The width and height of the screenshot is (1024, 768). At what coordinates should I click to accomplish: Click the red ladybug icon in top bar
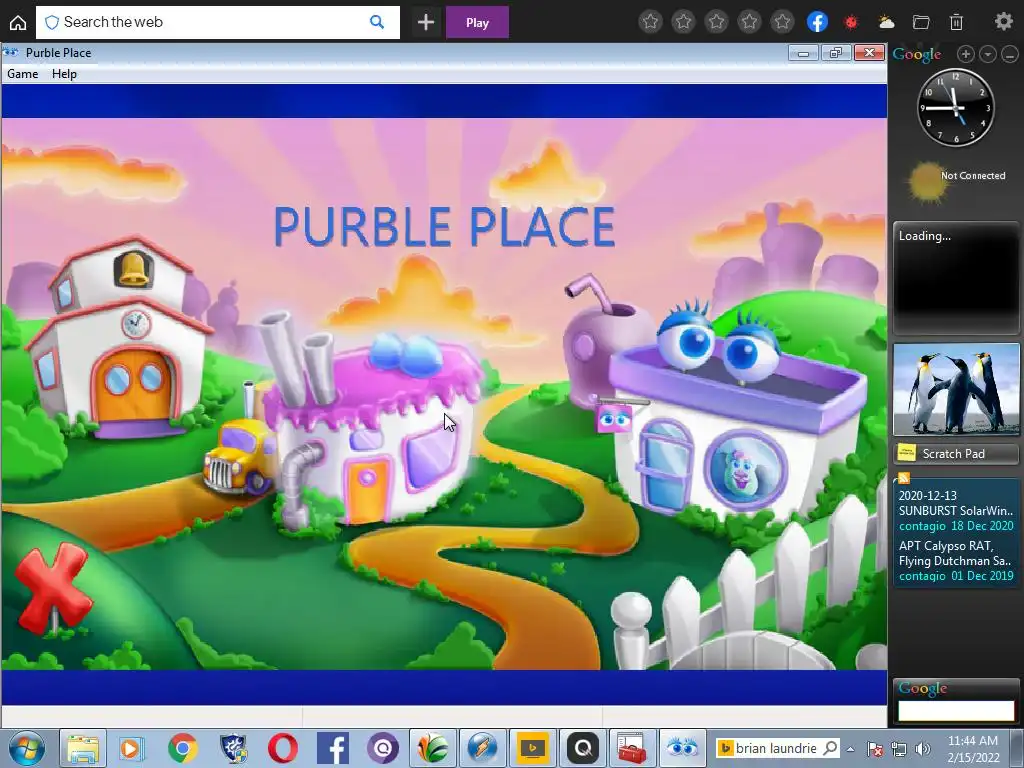(850, 22)
